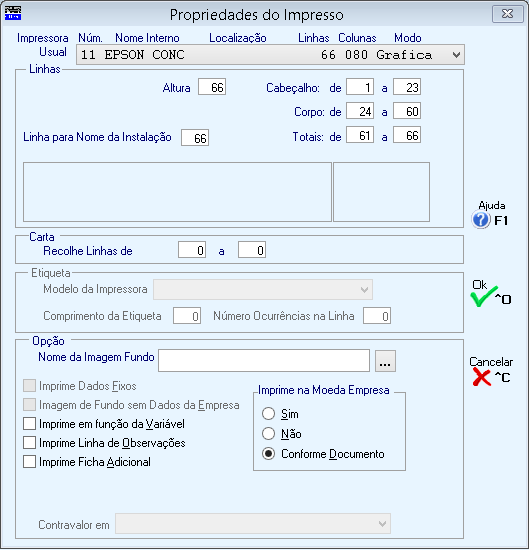Focus the Nome da Imagem Fundo field
Viewport: 529px width, 550px height.
[264, 360]
